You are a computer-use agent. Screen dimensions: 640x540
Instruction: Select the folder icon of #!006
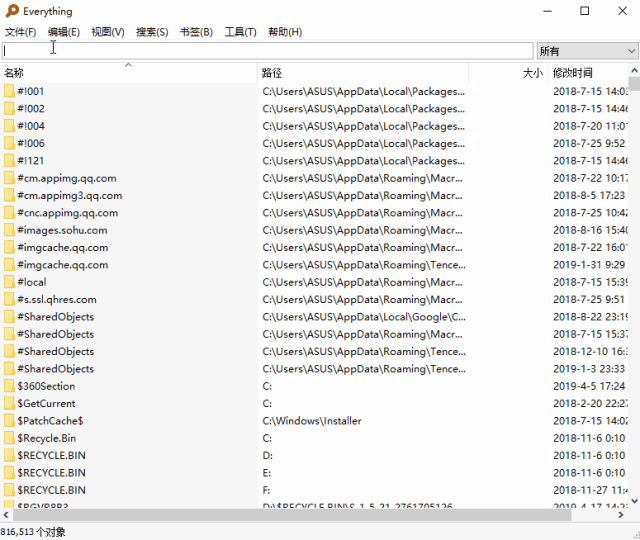[9, 143]
